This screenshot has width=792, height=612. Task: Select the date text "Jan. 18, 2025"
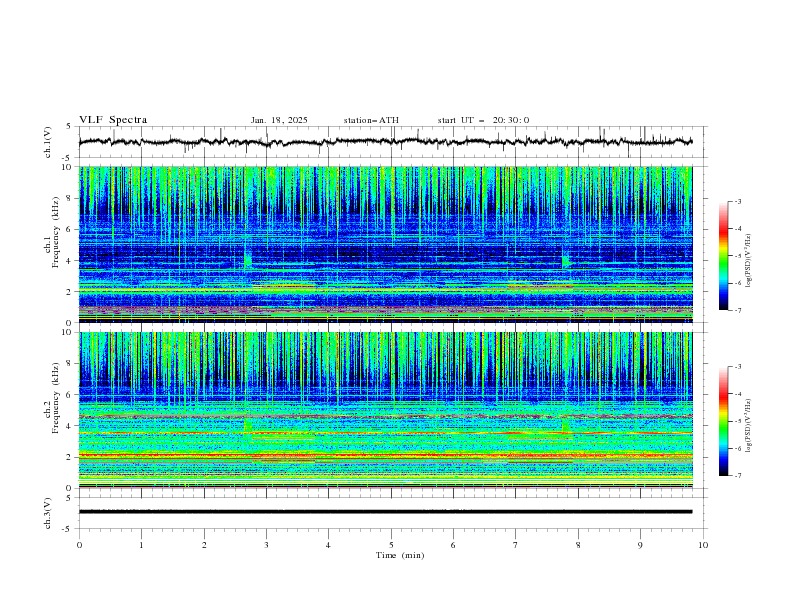[x=279, y=120]
